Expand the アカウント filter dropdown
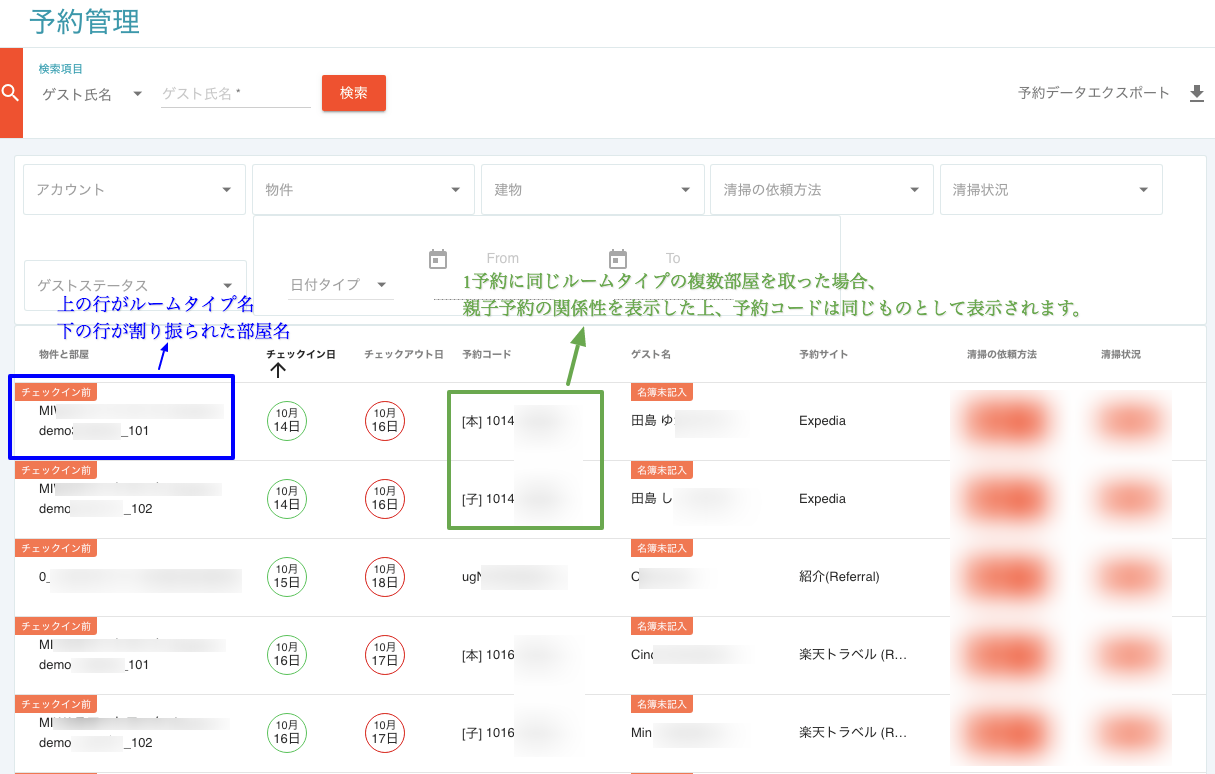This screenshot has width=1215, height=774. [135, 189]
